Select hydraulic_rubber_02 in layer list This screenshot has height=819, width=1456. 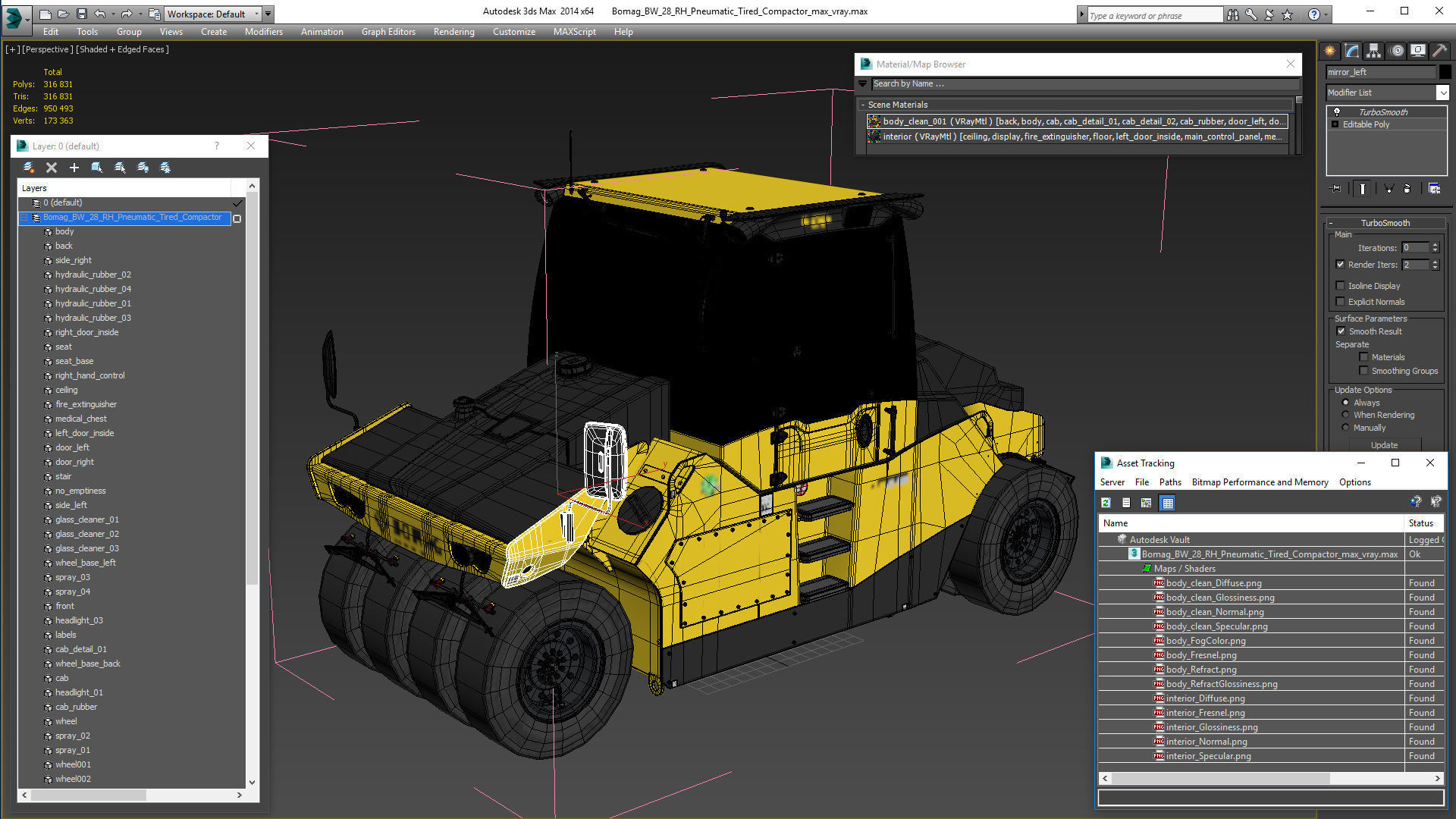[x=93, y=275]
